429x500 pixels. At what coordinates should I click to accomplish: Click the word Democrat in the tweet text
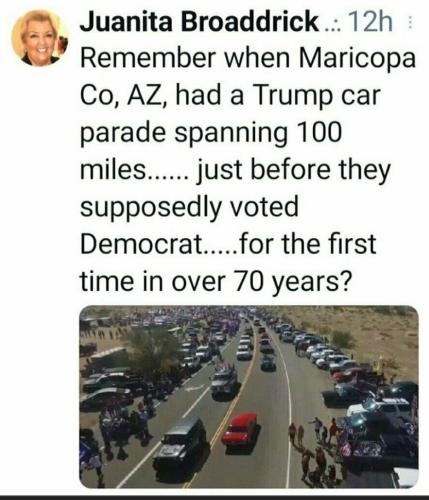(x=143, y=244)
